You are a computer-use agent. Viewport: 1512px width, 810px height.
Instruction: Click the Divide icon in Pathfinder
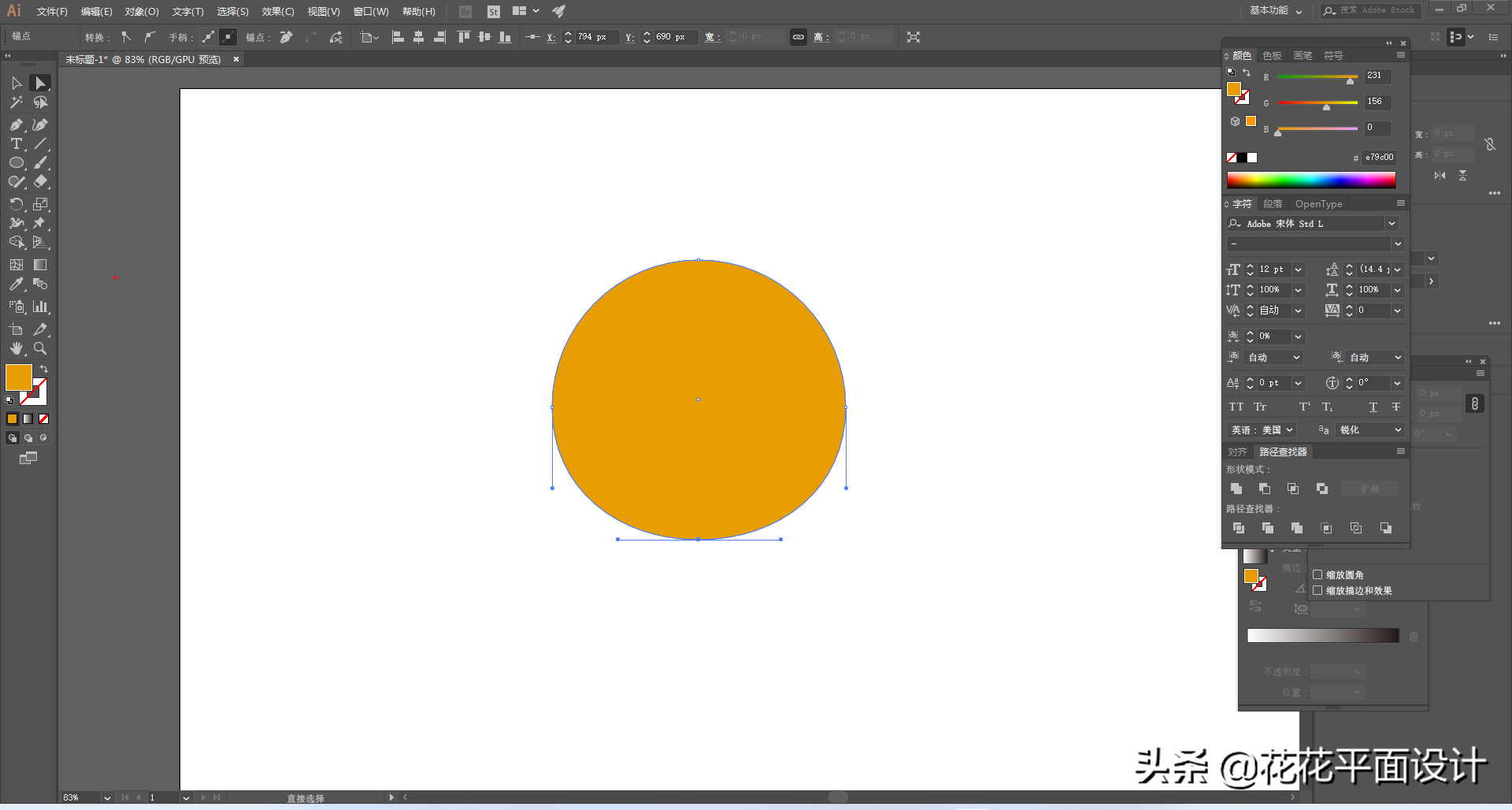point(1239,528)
